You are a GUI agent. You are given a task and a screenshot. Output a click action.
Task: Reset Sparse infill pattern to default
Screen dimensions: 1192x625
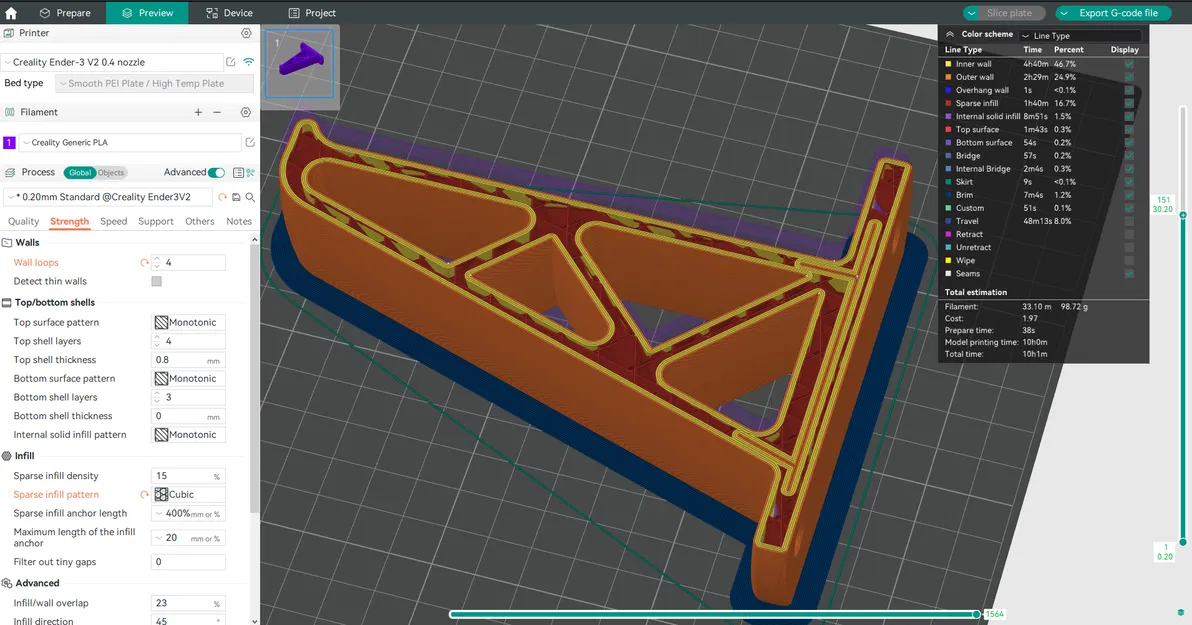(x=144, y=494)
